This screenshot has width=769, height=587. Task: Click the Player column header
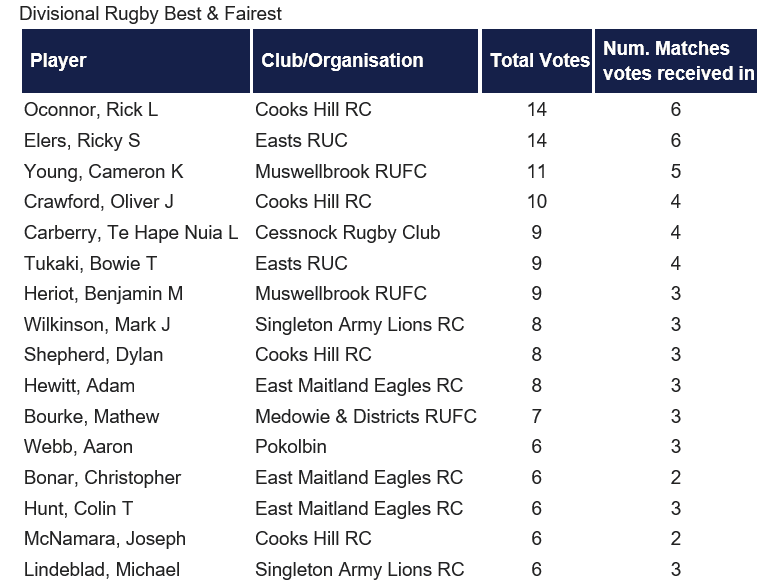(x=136, y=61)
